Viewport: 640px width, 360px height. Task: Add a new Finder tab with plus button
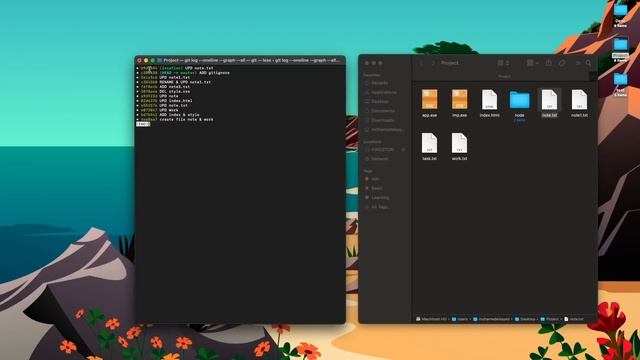(x=593, y=76)
